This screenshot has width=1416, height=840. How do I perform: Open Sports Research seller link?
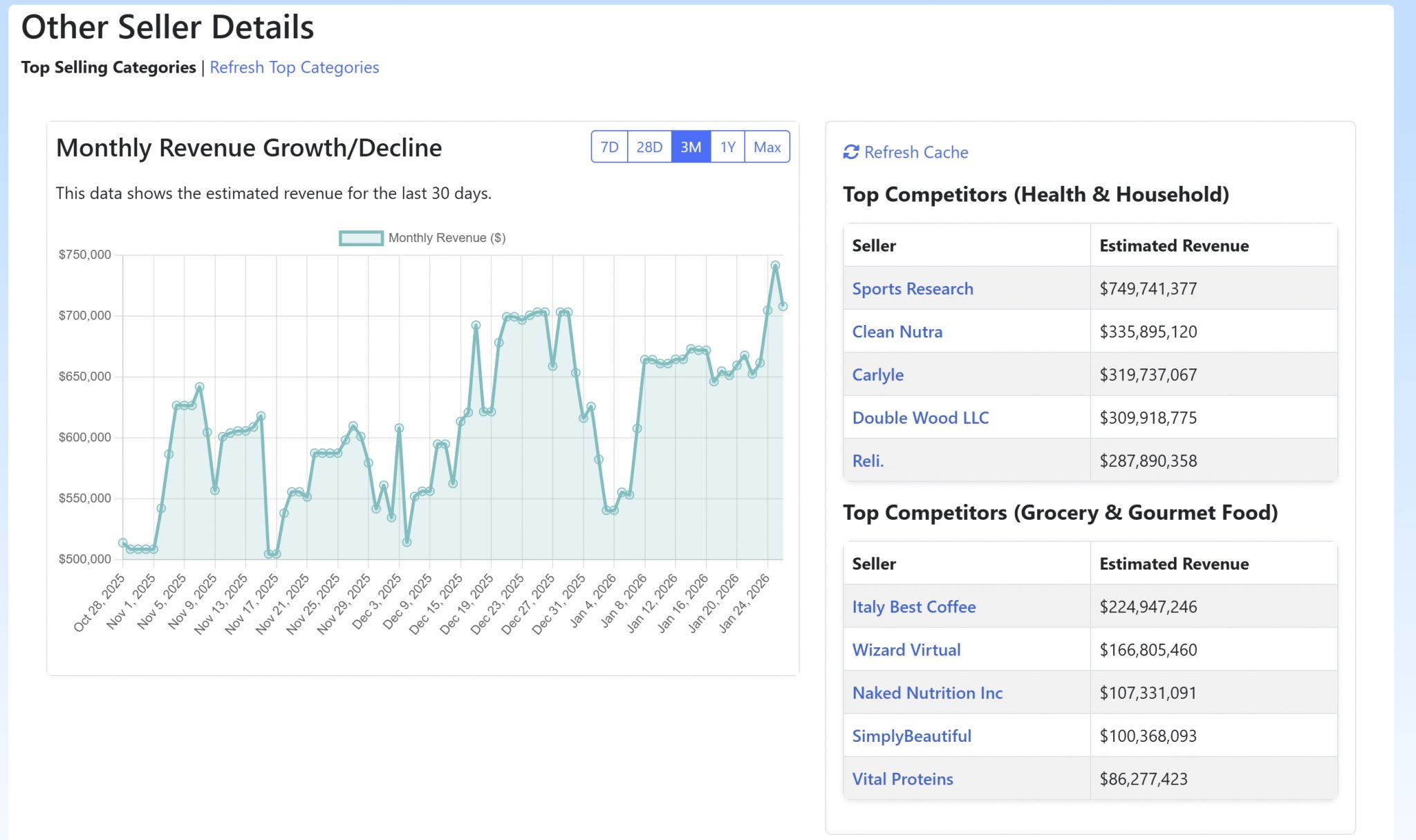(913, 288)
